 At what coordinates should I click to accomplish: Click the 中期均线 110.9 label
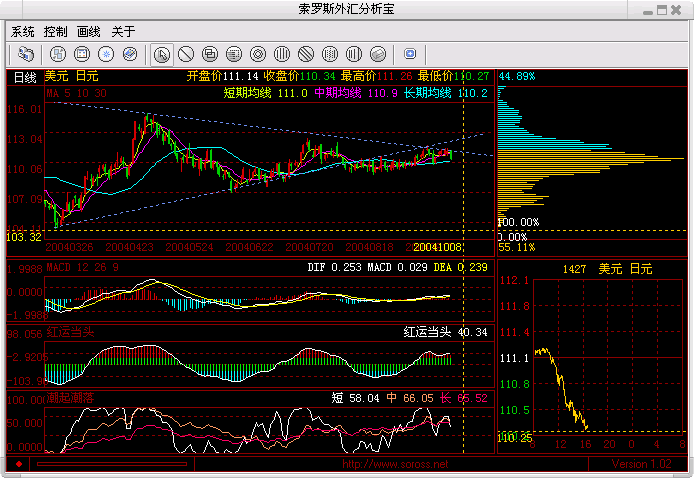(x=356, y=93)
